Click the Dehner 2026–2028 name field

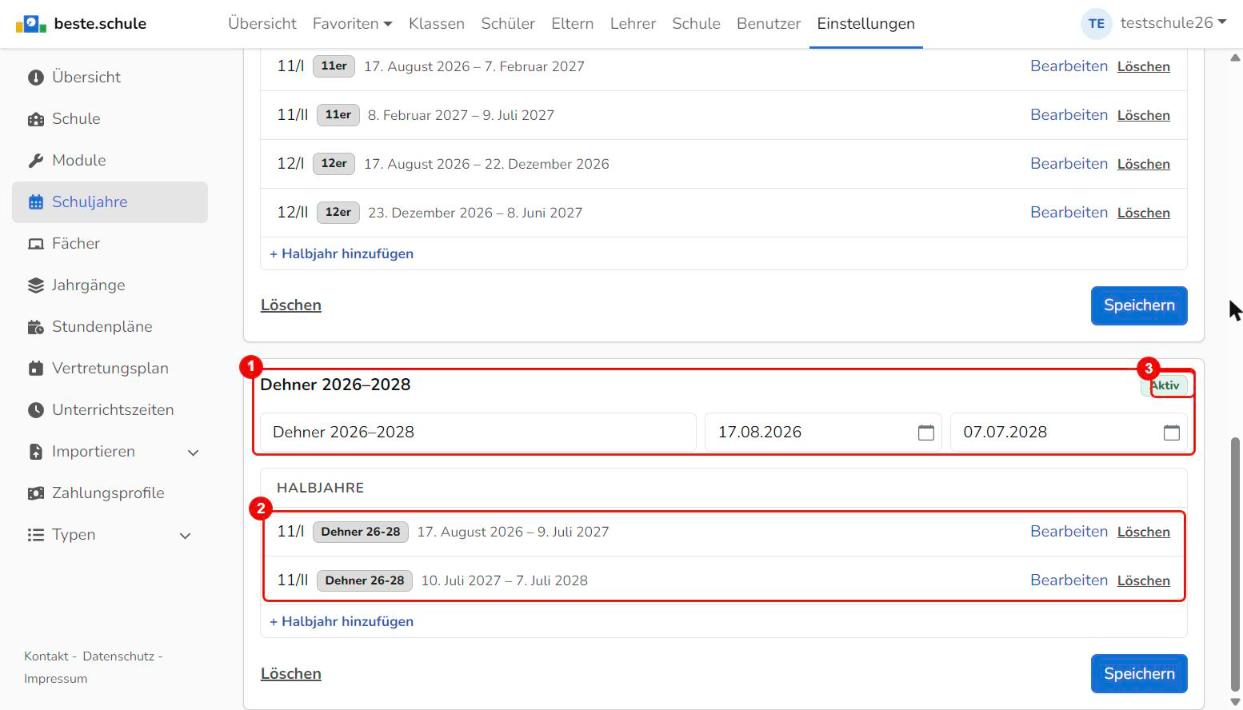(x=478, y=433)
